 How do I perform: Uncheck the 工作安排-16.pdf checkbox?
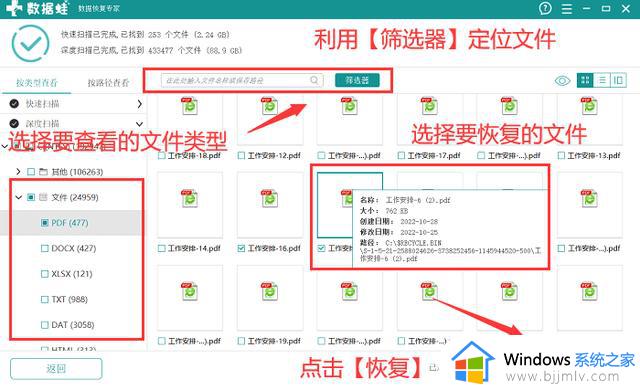pos(241,248)
